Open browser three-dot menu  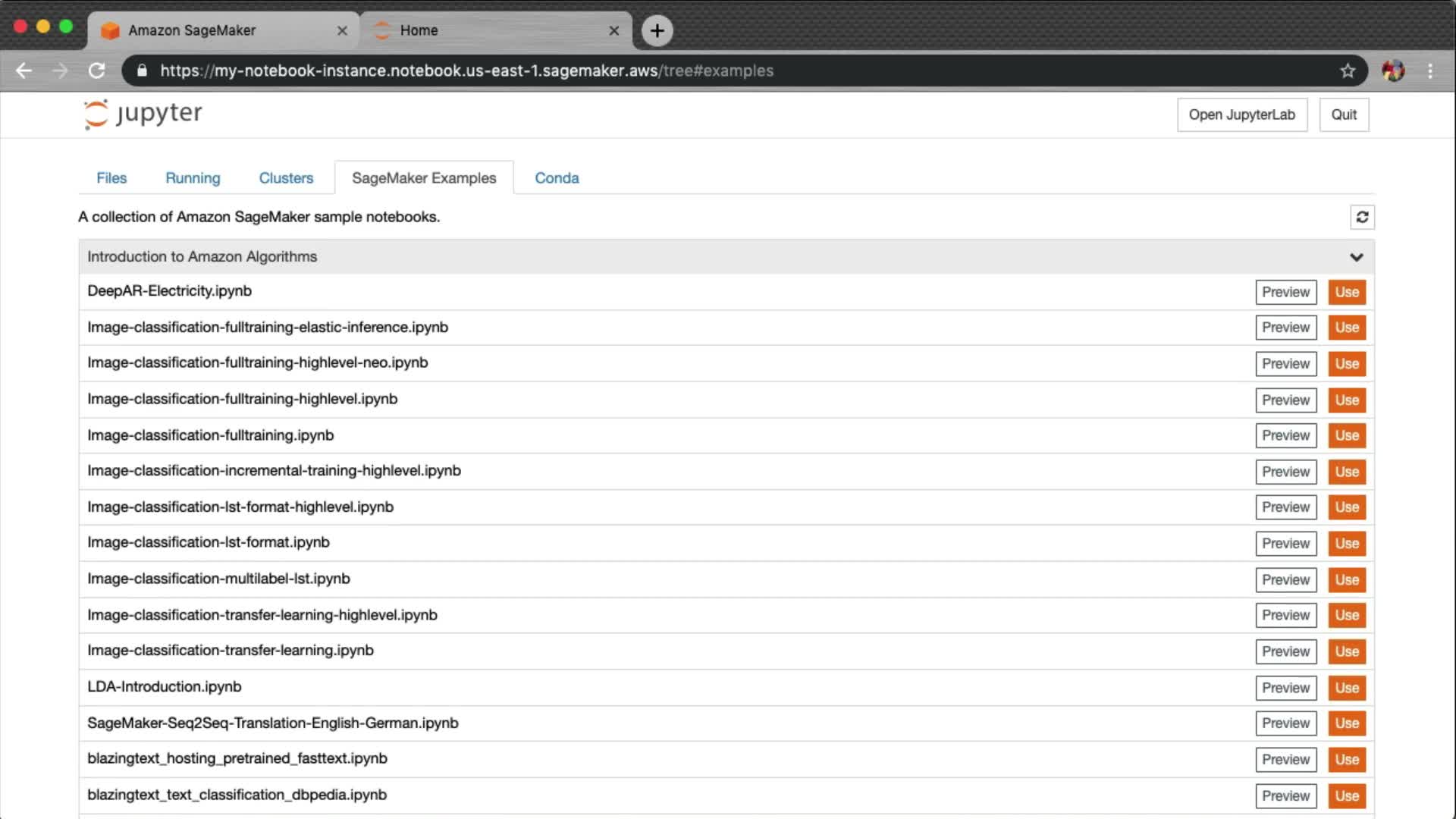point(1430,71)
